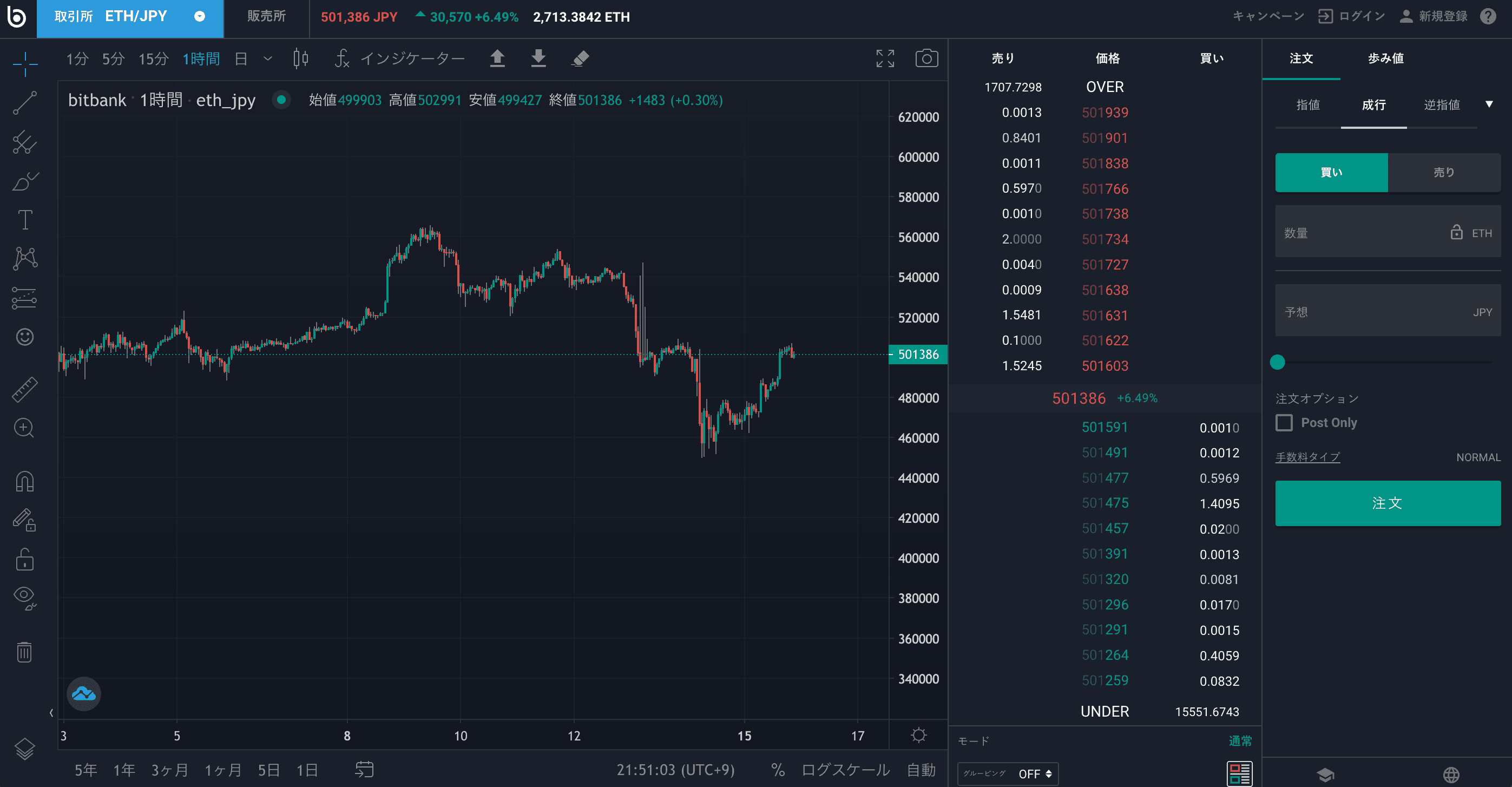Click the magnet snap mode icon
The height and width of the screenshot is (787, 1512).
point(25,482)
